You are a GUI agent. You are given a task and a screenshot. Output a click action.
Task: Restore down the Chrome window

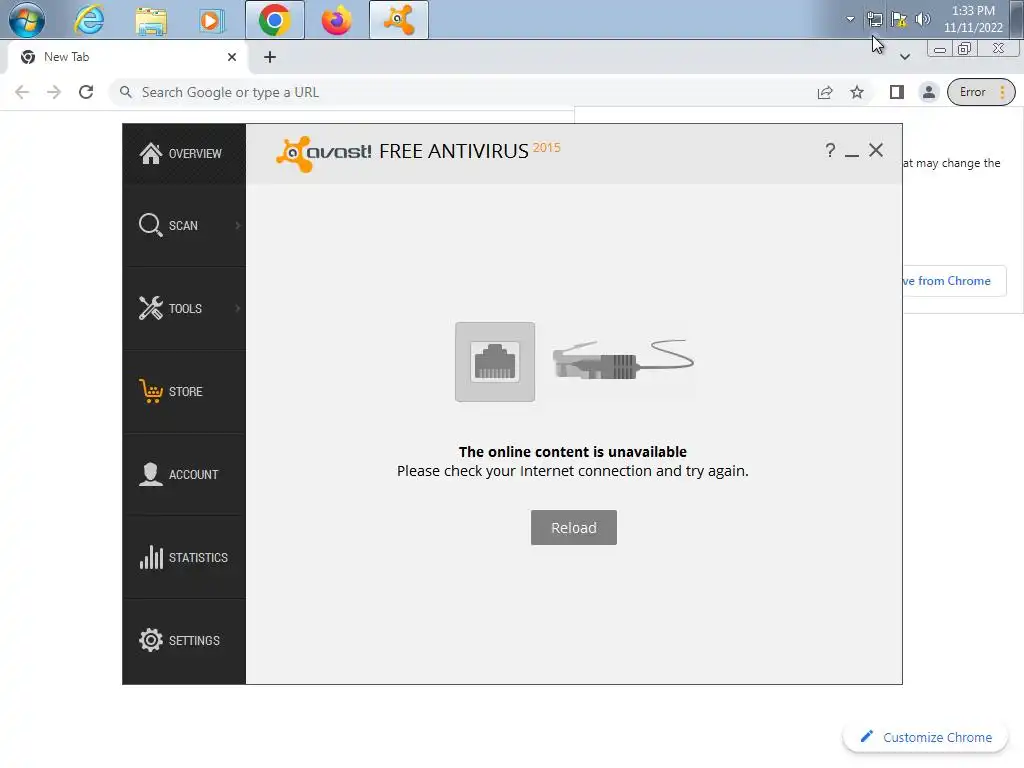pyautogui.click(x=964, y=49)
